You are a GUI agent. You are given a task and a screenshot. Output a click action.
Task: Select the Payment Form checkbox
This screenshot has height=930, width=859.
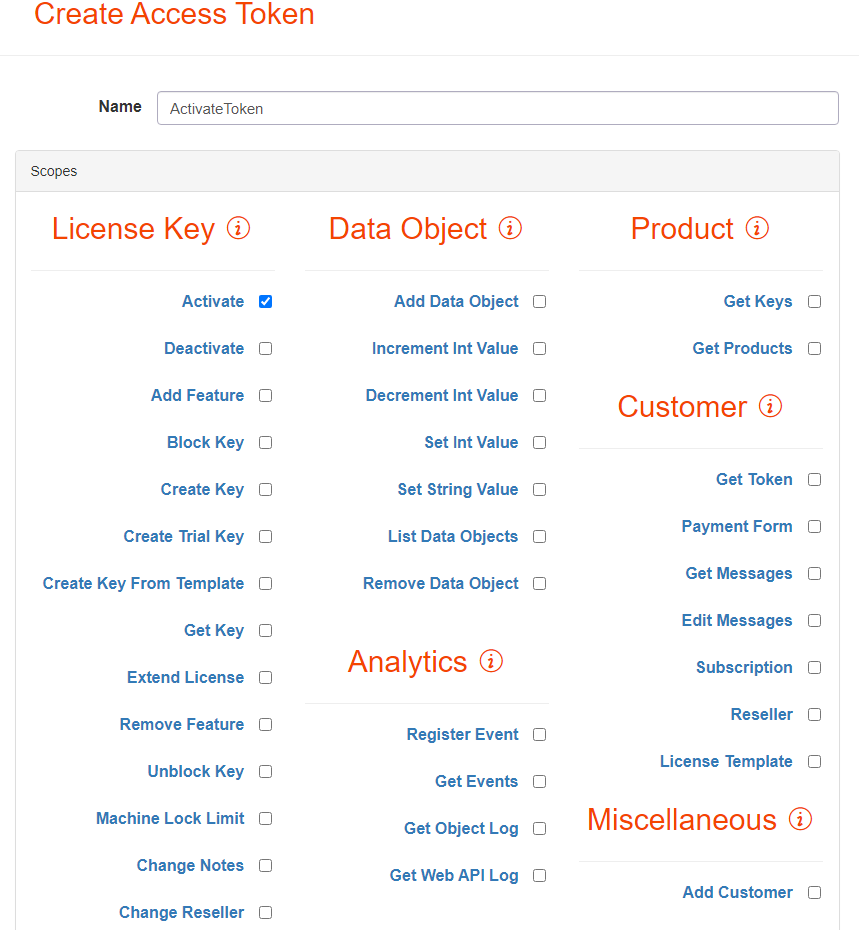[x=815, y=526]
